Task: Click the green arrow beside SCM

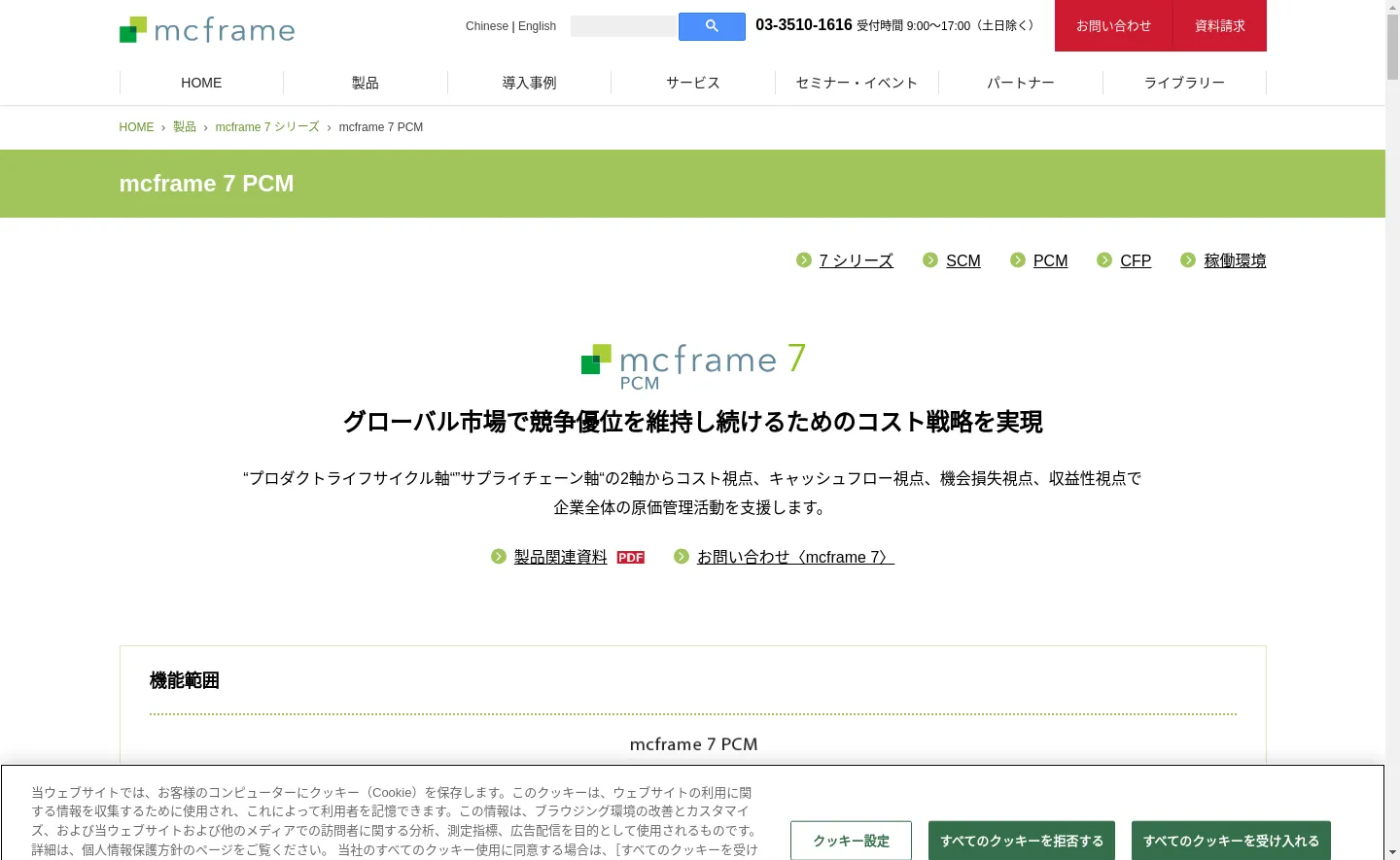Action: click(x=930, y=259)
